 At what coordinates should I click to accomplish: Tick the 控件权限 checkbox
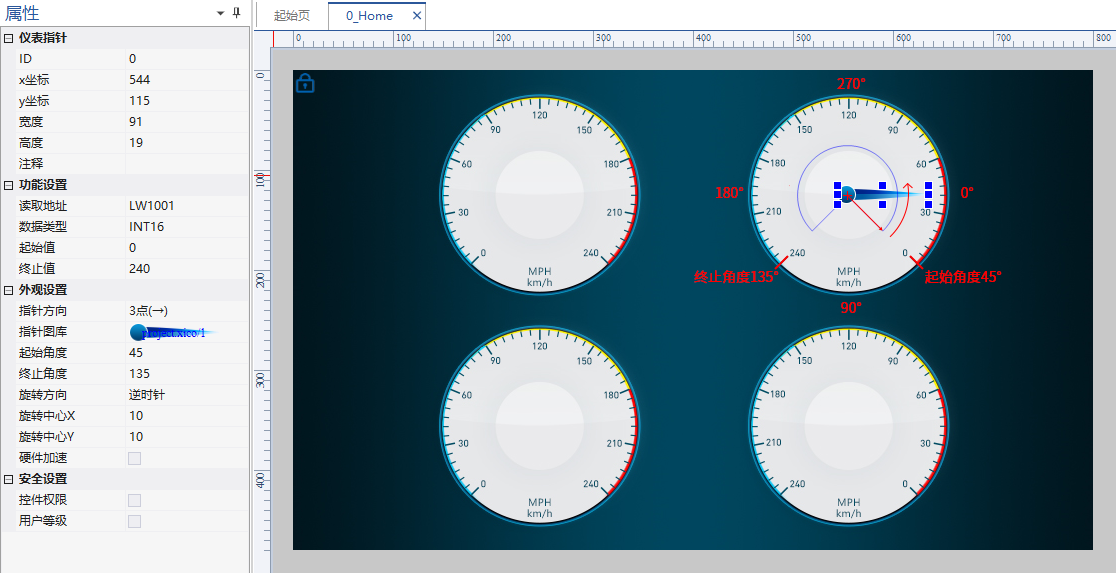pos(135,500)
